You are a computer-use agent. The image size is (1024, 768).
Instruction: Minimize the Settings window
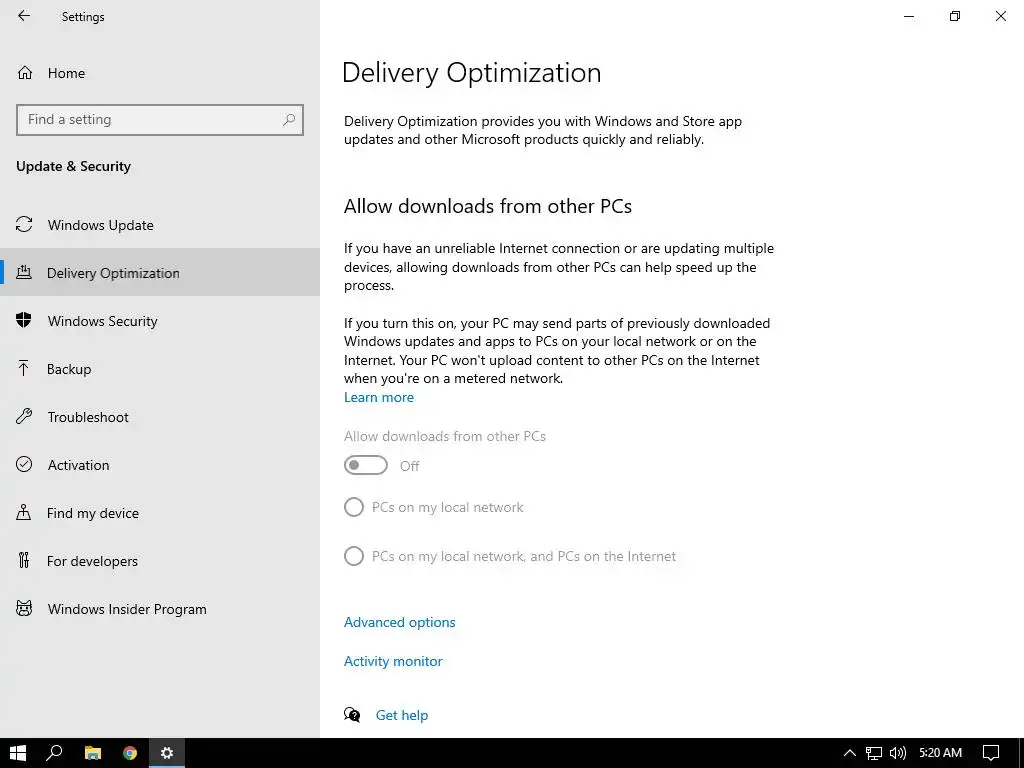908,16
